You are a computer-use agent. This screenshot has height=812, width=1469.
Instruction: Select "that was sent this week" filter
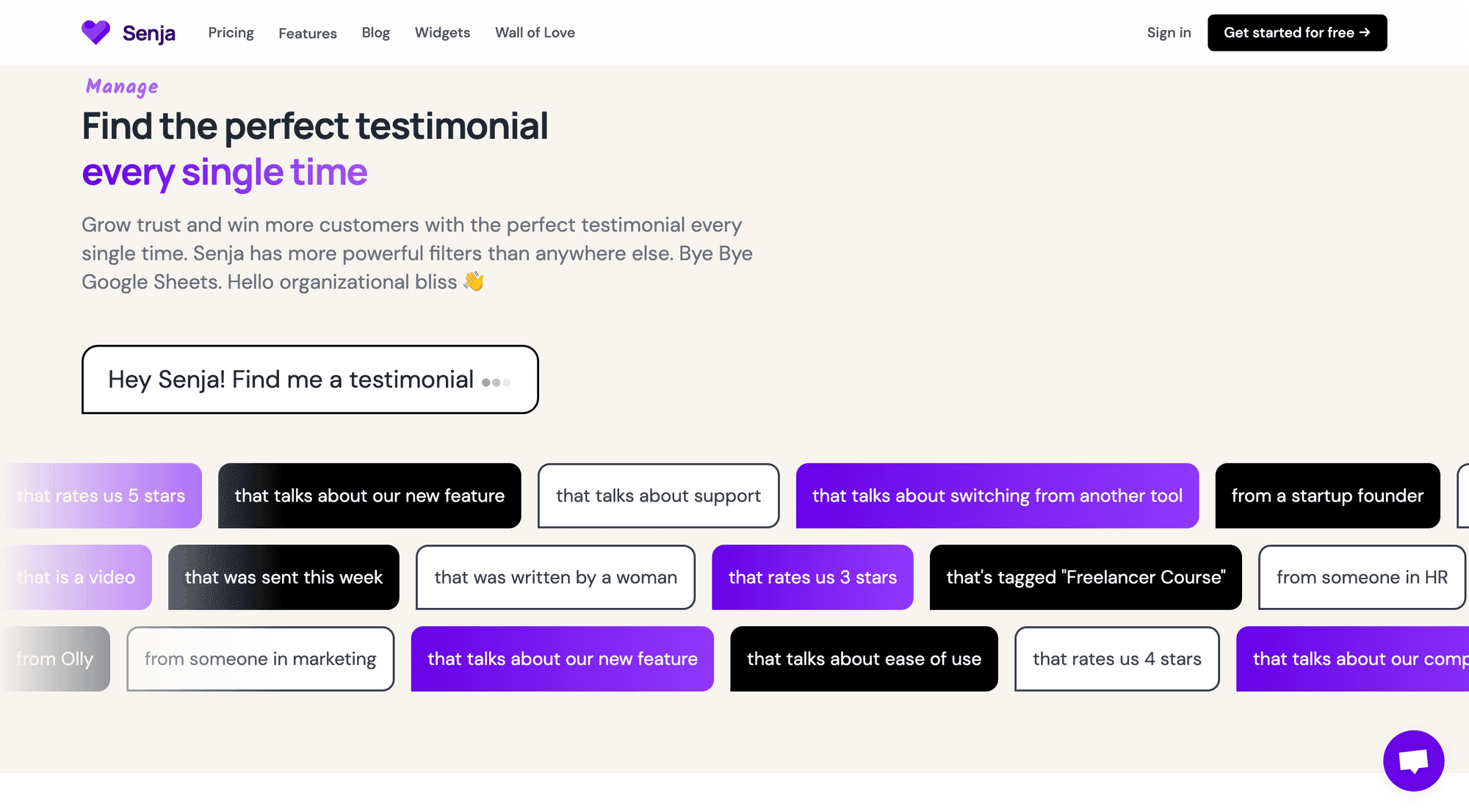[x=284, y=577]
